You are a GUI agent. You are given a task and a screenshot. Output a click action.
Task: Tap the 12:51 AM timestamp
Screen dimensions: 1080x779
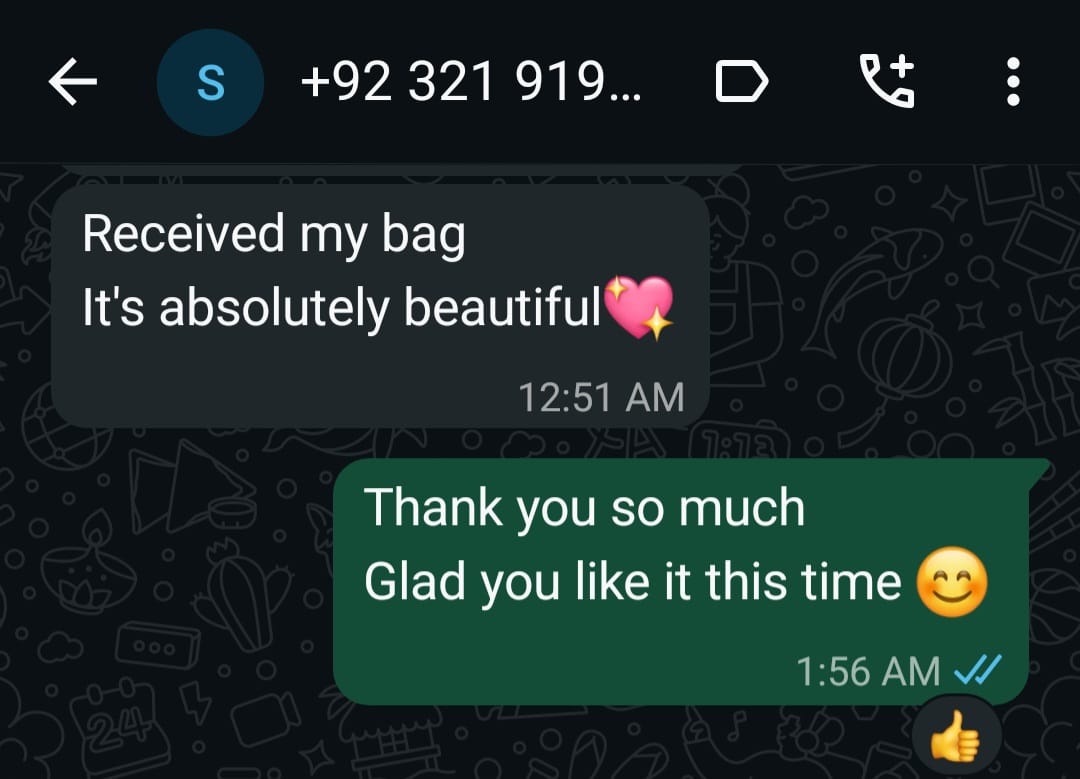point(601,397)
